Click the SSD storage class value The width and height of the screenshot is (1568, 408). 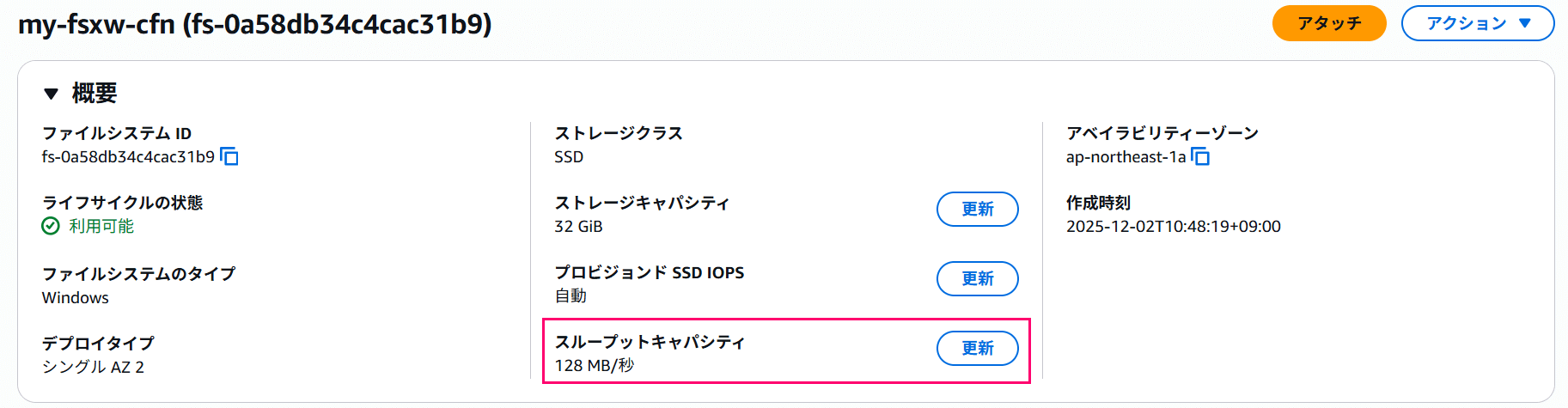pos(569,157)
